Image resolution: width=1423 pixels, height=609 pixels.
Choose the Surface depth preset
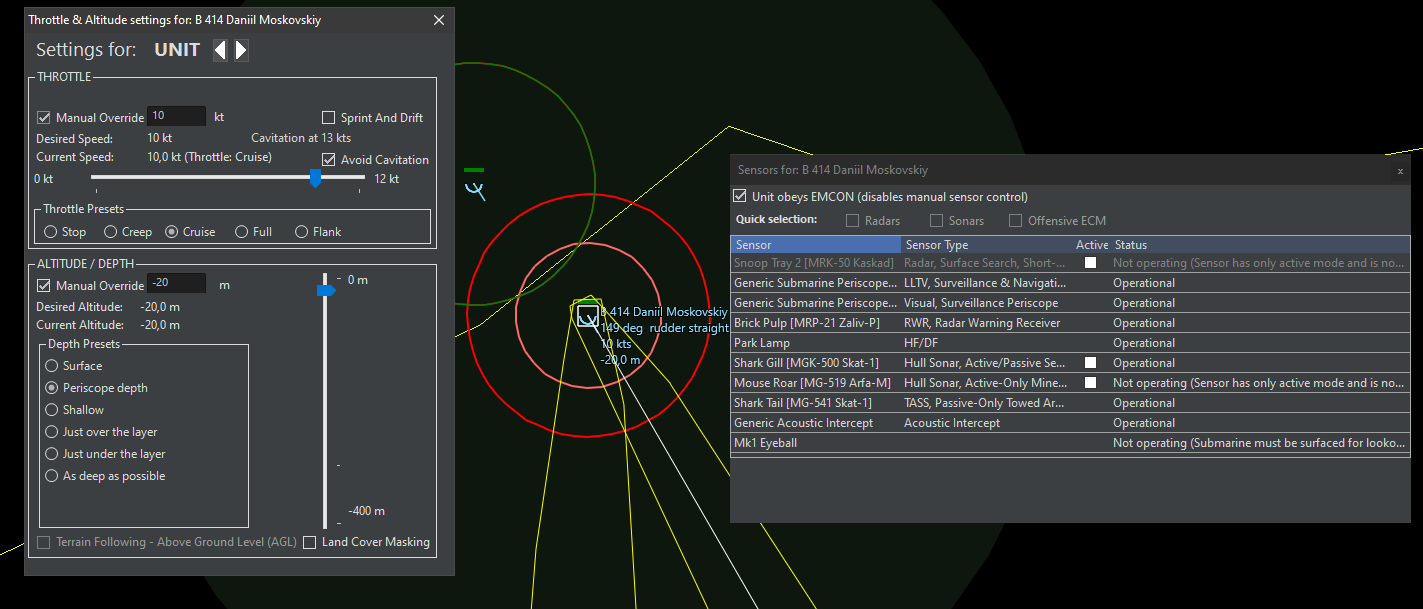52,366
